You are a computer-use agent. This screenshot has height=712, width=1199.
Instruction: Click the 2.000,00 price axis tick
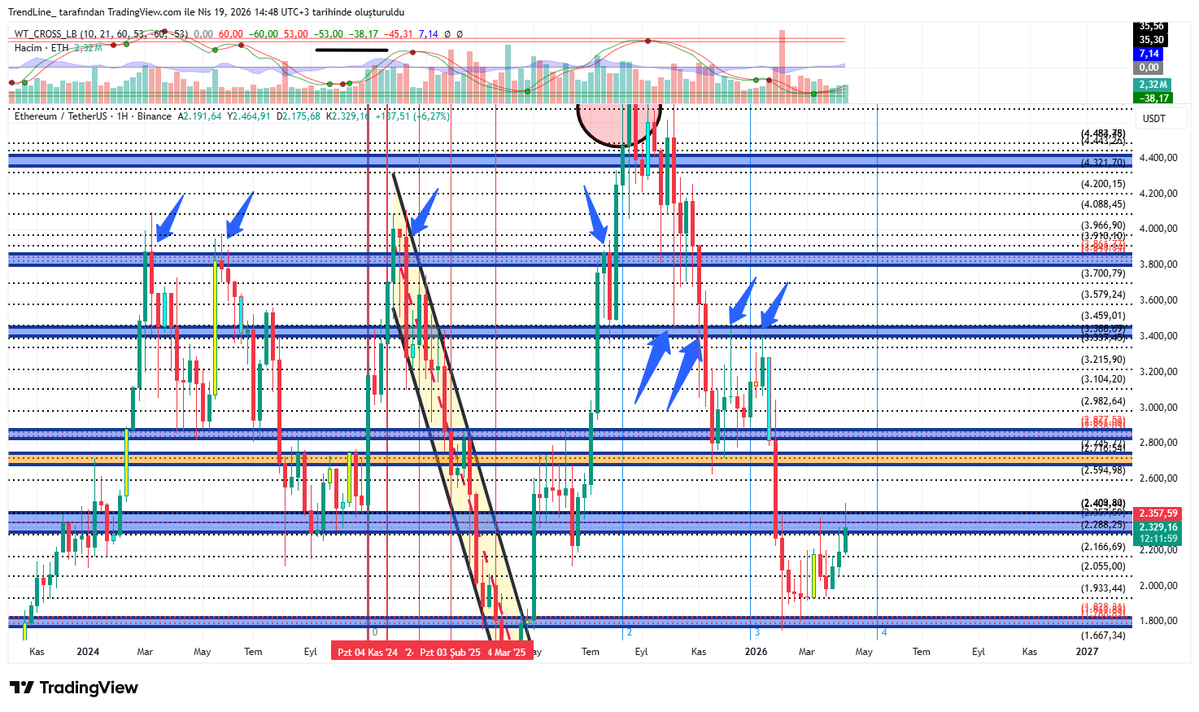pyautogui.click(x=1158, y=586)
